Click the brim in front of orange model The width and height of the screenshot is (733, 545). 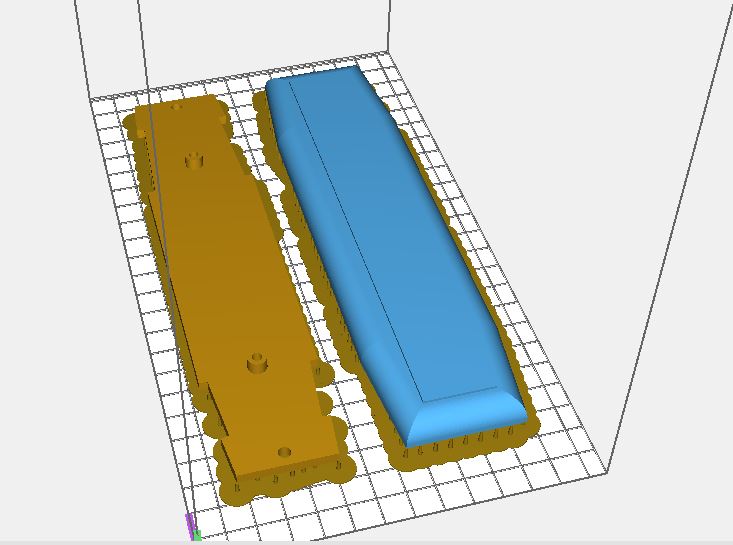click(x=290, y=490)
